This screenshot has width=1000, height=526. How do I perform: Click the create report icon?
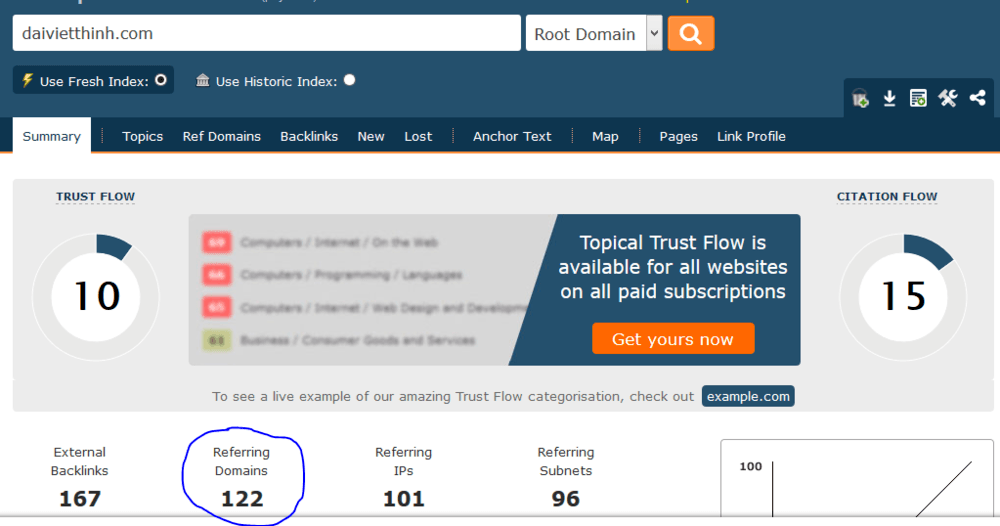918,98
